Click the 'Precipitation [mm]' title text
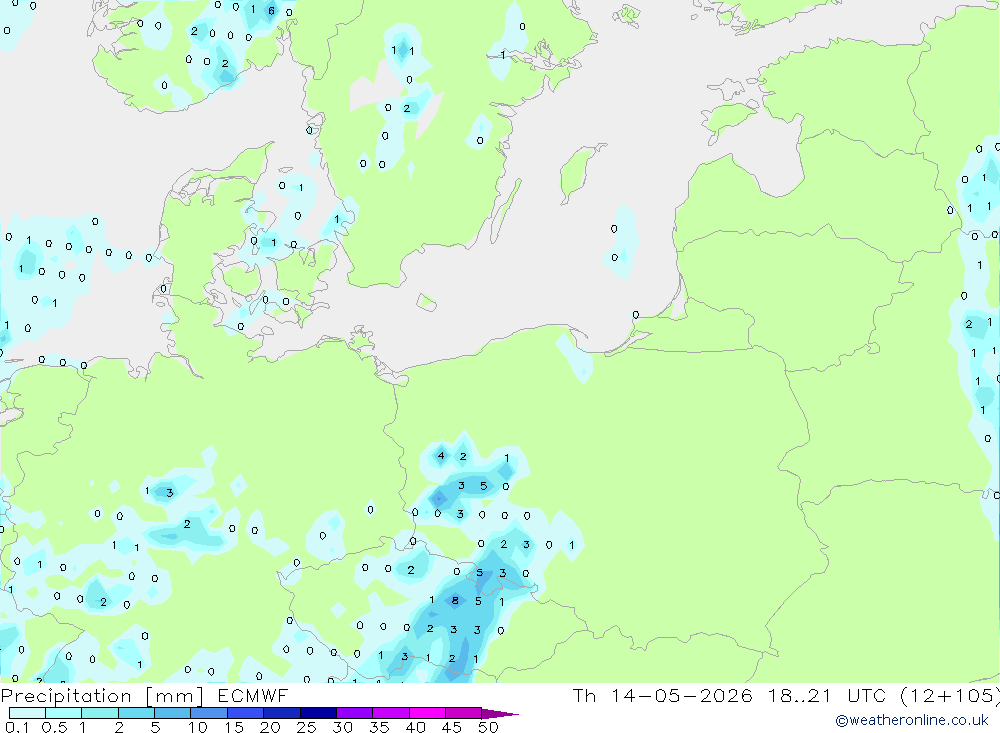The image size is (1000, 733). pos(102,696)
